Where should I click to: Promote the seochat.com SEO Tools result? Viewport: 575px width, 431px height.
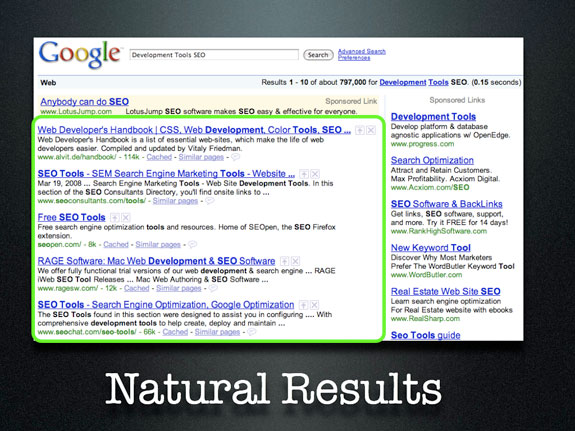303,305
